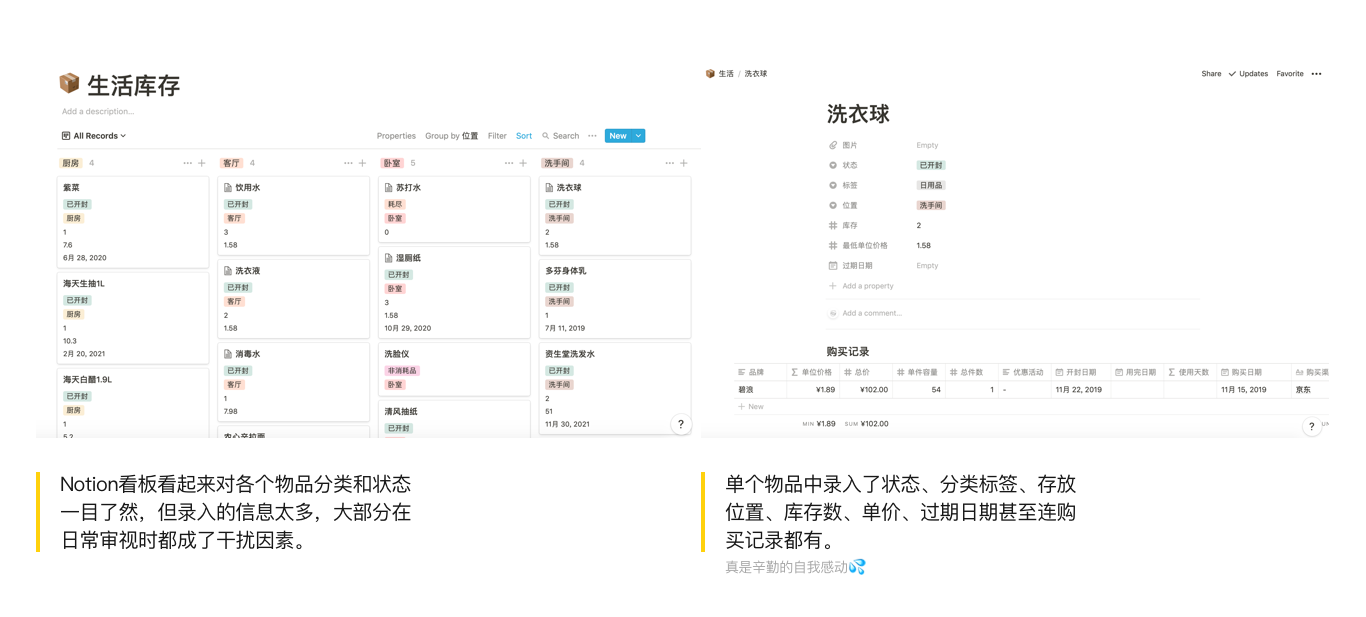The width and height of the screenshot is (1366, 617).
Task: Open the Group by 位置 selector
Action: pos(452,136)
